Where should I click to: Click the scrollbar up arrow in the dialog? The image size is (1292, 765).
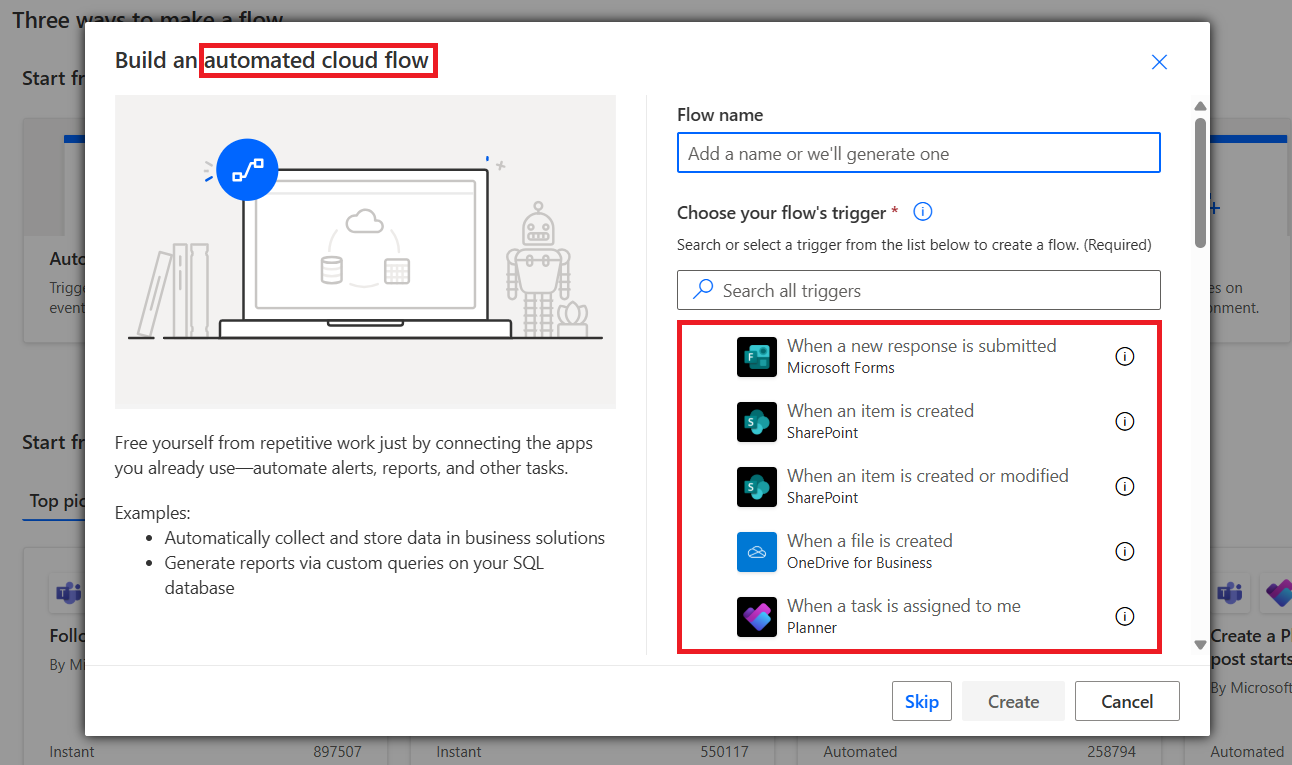pyautogui.click(x=1200, y=105)
